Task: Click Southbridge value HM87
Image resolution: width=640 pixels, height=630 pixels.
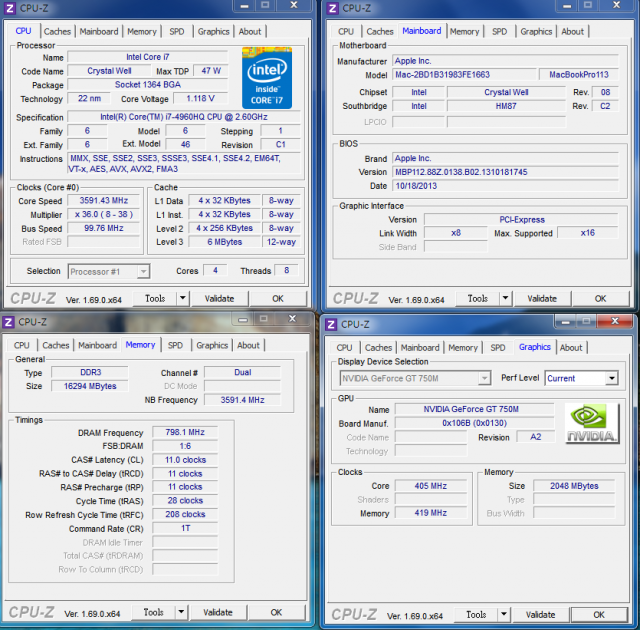Action: pos(506,106)
